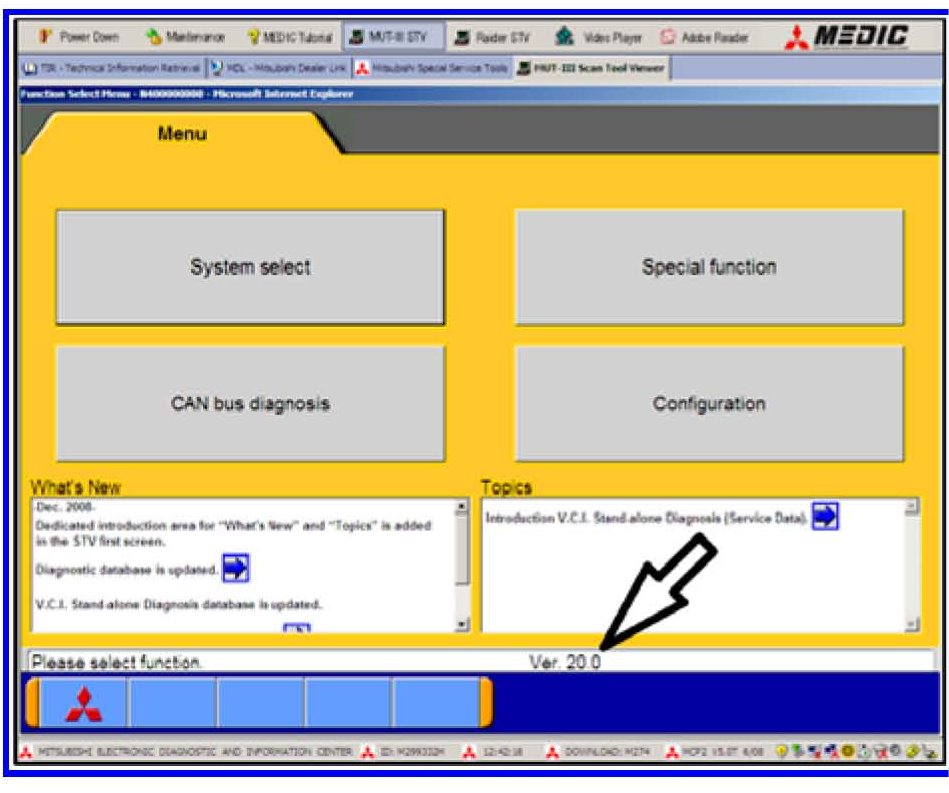Open the Configuration menu button
Image resolution: width=949 pixels, height=793 pixels.
(709, 404)
